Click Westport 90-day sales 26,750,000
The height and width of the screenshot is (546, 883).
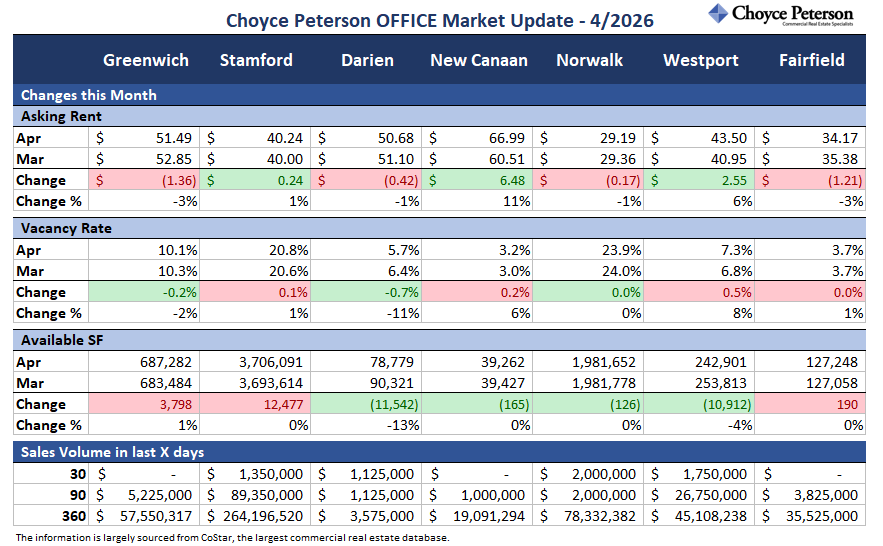click(x=711, y=495)
